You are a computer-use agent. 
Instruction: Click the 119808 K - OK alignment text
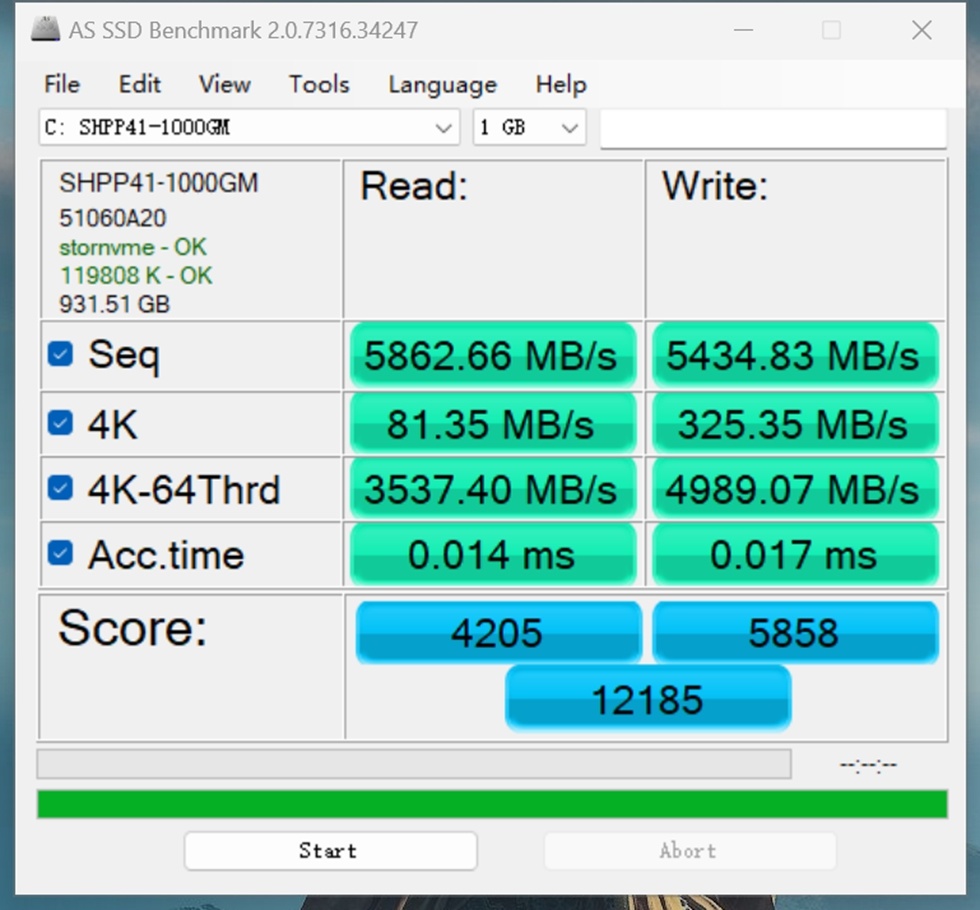[136, 276]
